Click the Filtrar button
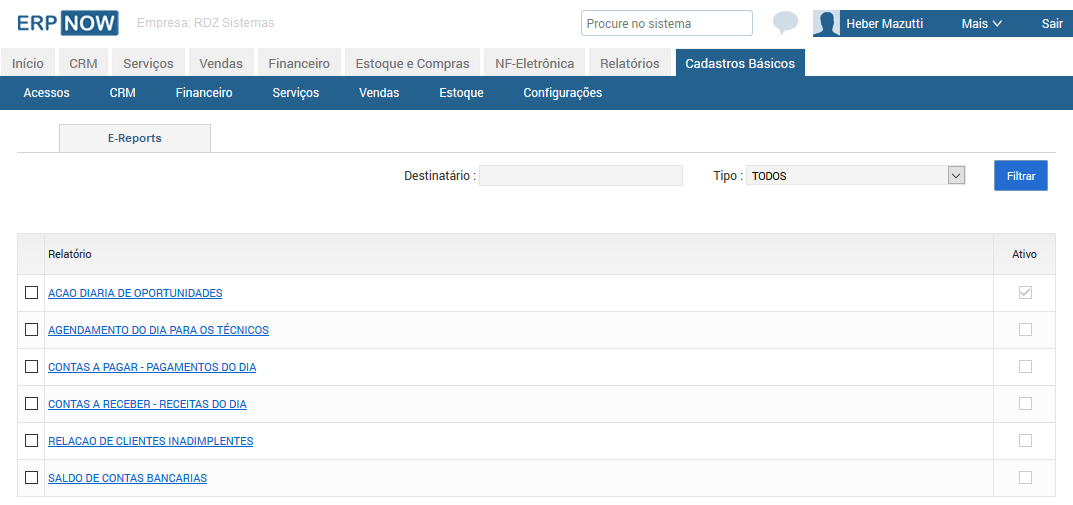 pos(1020,176)
